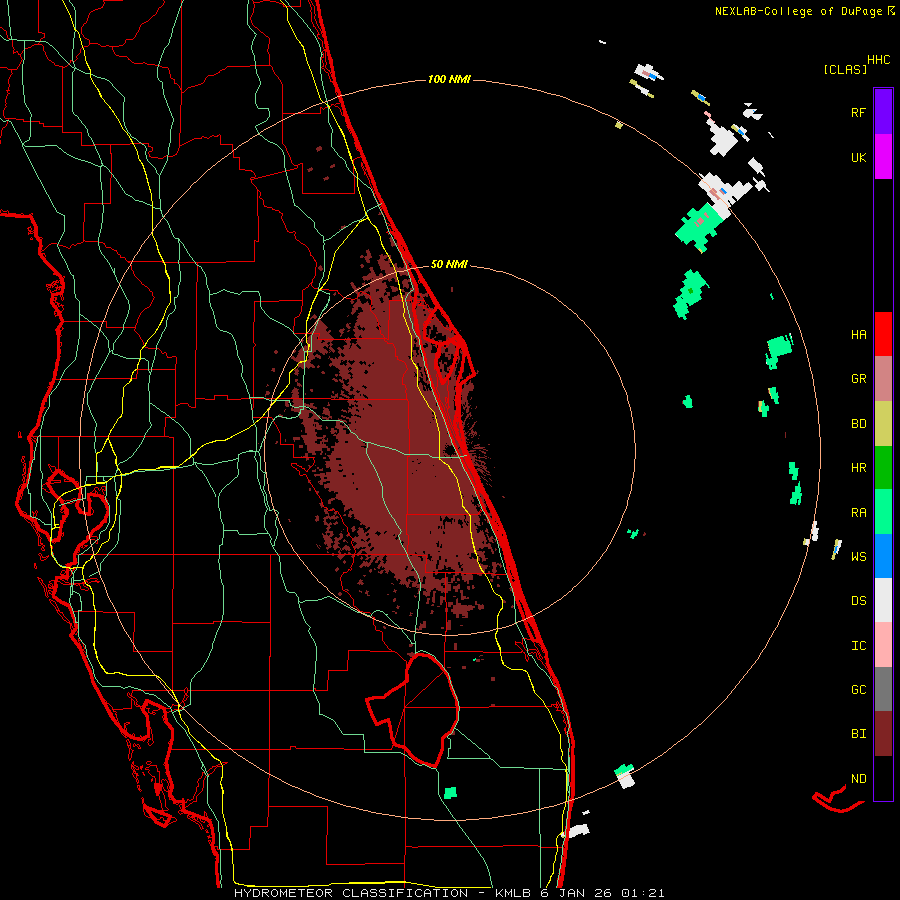This screenshot has height=900, width=900.
Task: Click the "[CLAS]" legend header
Action: click(845, 70)
